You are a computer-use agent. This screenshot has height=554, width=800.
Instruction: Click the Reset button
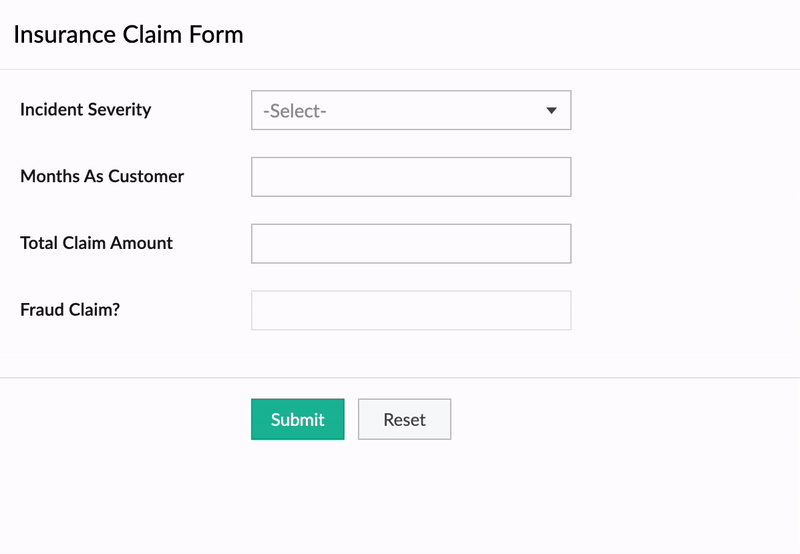click(x=404, y=420)
